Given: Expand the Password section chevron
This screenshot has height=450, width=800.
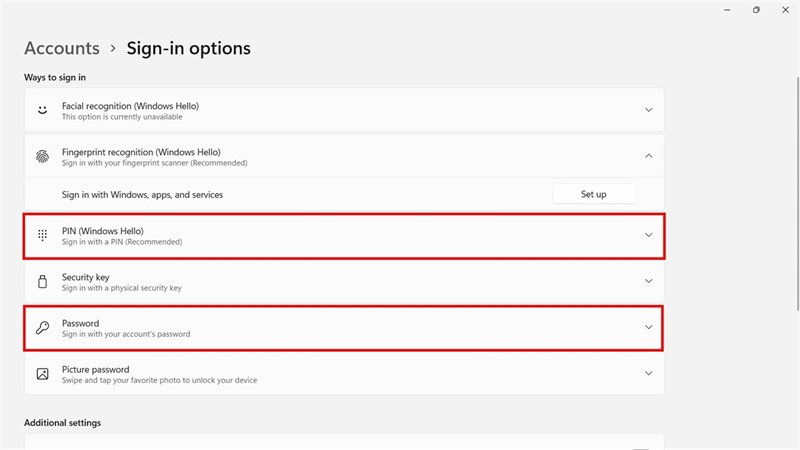Looking at the screenshot, I should (648, 327).
